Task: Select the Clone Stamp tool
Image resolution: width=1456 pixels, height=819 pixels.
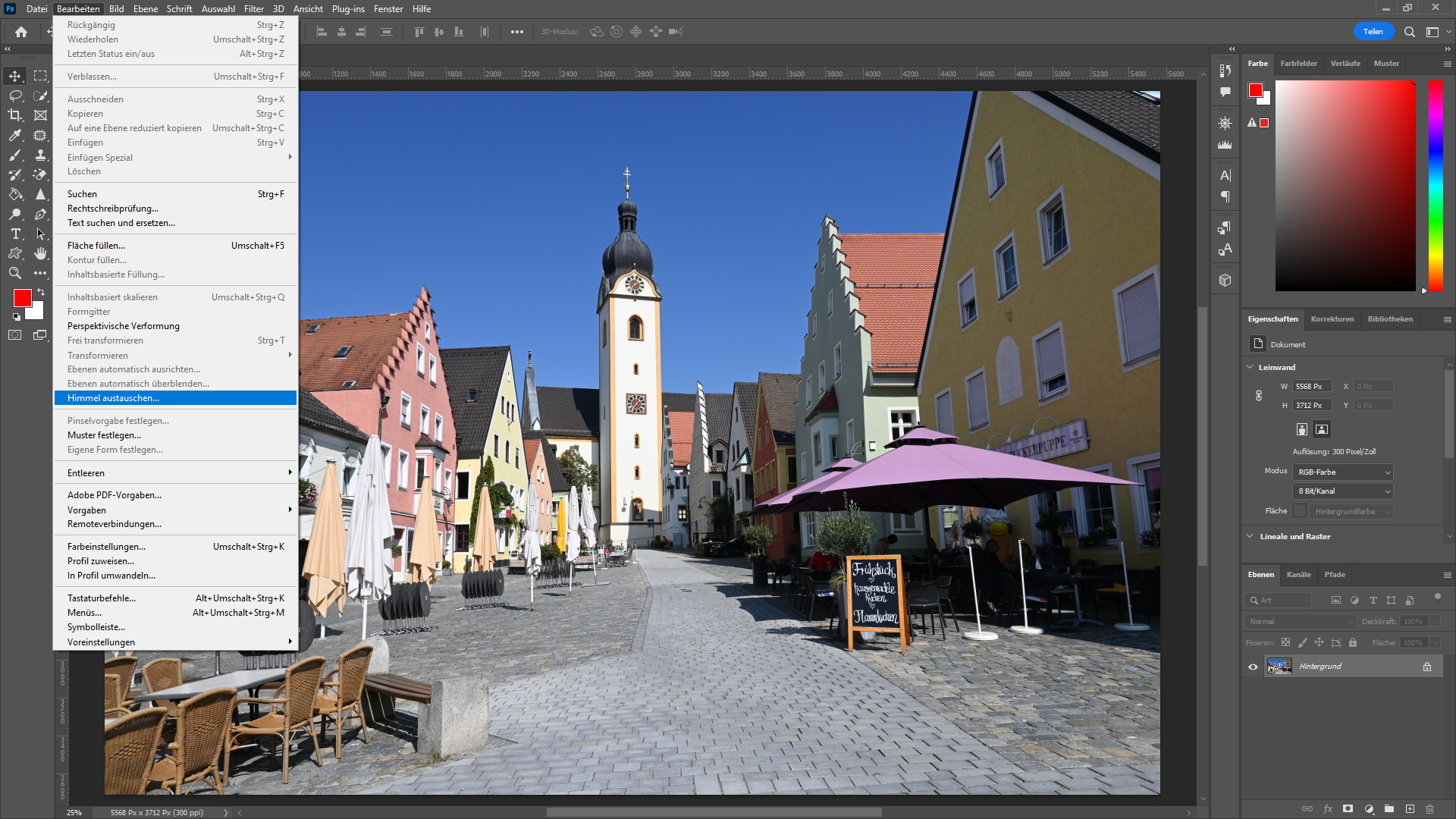Action: pos(40,155)
